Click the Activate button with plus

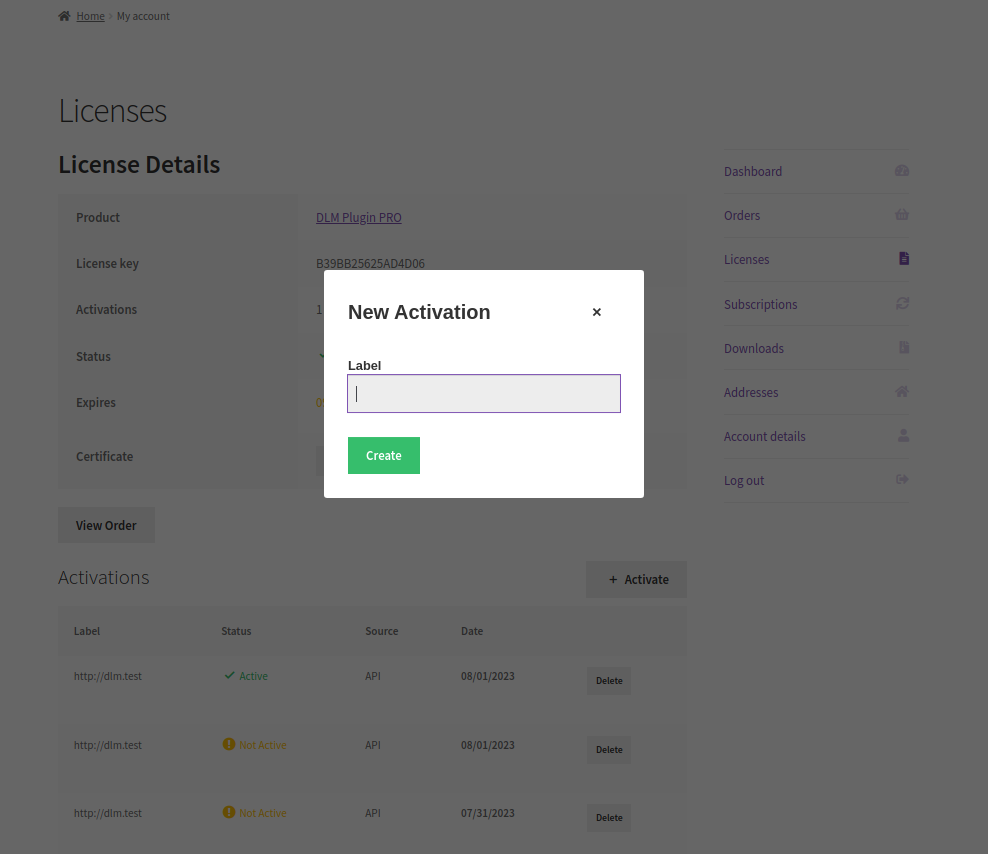tap(636, 579)
